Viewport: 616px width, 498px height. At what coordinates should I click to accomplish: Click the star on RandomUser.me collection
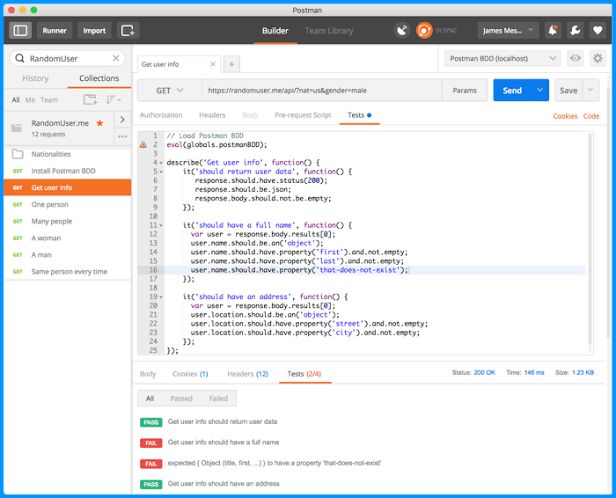[99, 123]
